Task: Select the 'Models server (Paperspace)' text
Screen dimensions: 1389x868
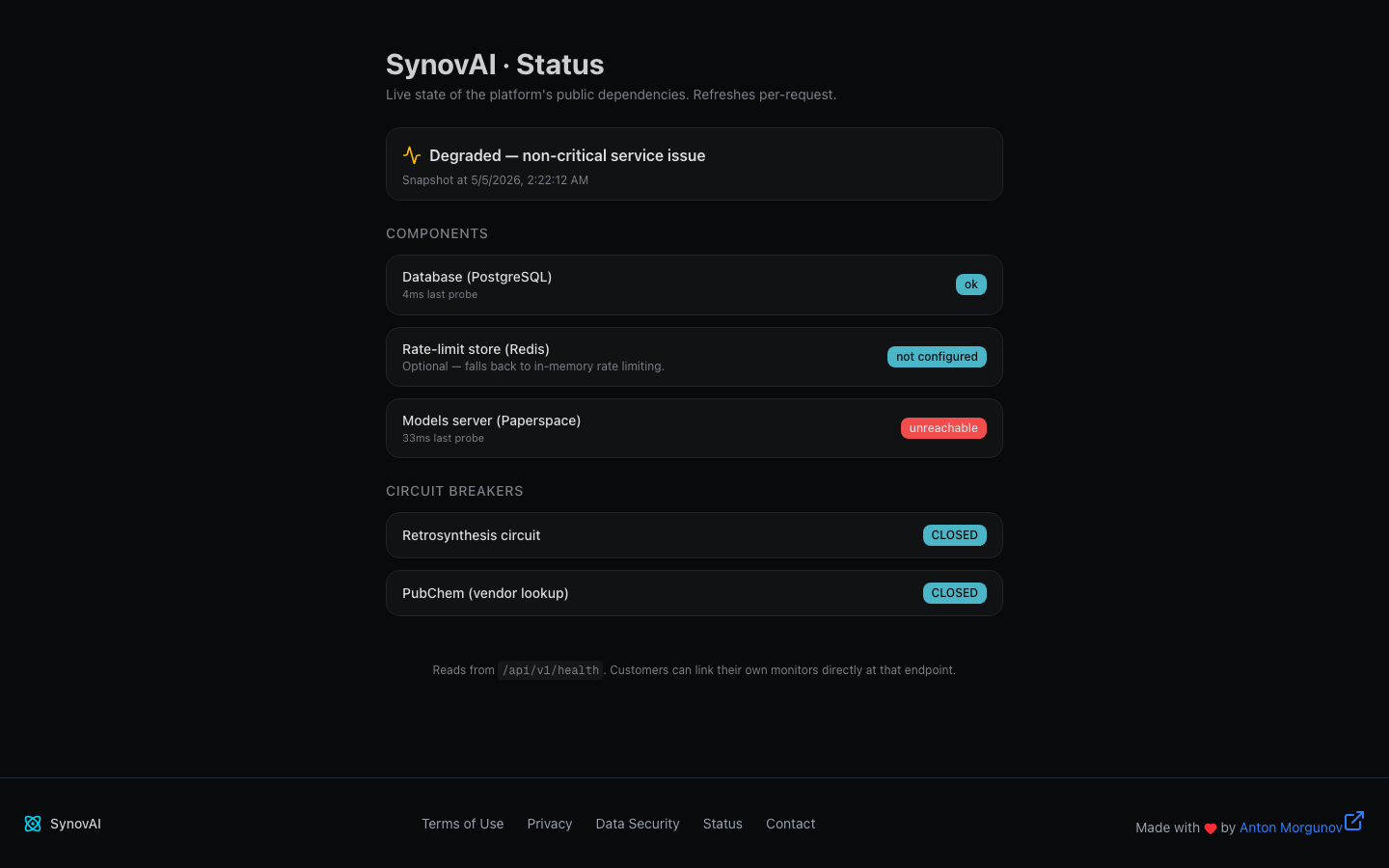Action: 492,420
